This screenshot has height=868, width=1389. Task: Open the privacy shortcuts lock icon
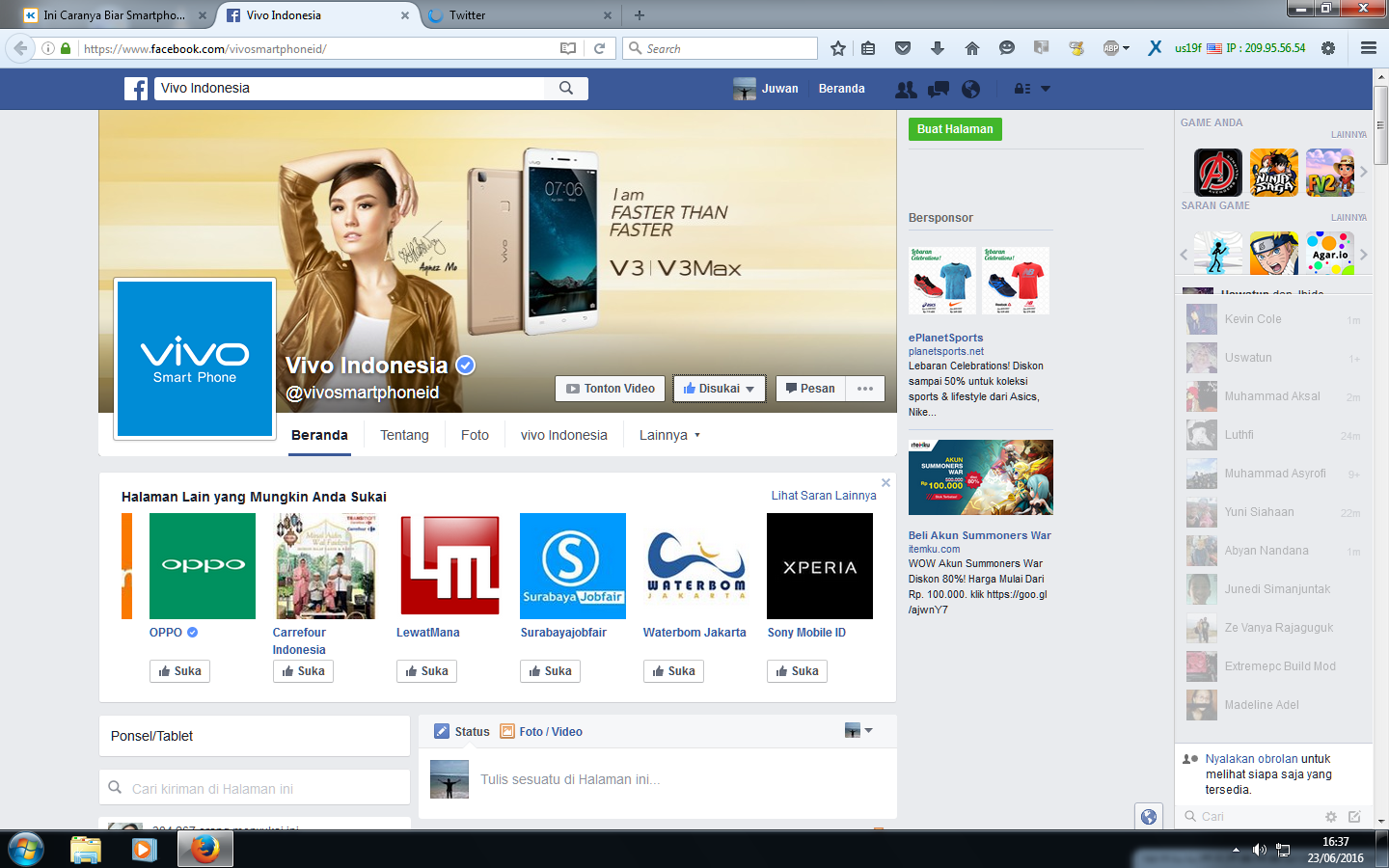click(x=1022, y=89)
